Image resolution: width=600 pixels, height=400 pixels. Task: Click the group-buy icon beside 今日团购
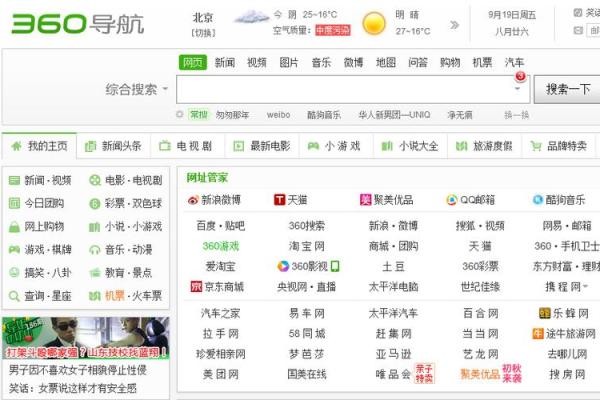click(x=14, y=203)
